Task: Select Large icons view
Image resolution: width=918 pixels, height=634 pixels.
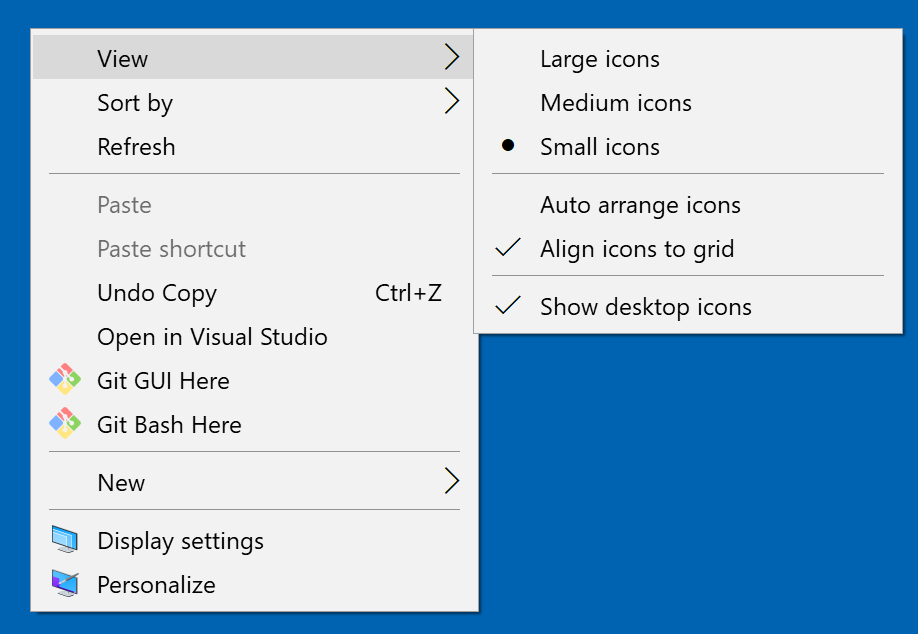Action: [x=688, y=59]
